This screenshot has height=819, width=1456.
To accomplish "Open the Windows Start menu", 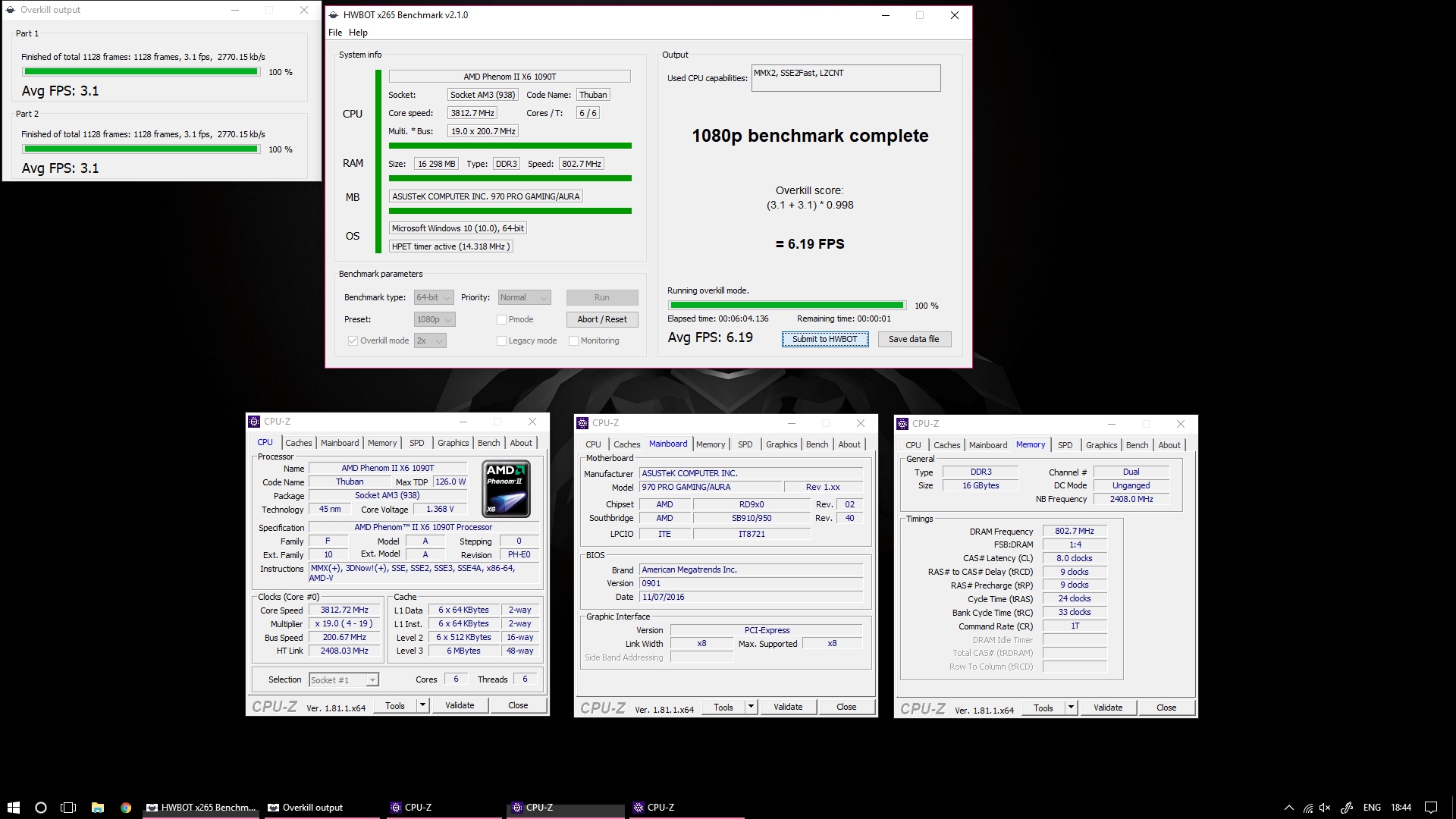I will (13, 808).
